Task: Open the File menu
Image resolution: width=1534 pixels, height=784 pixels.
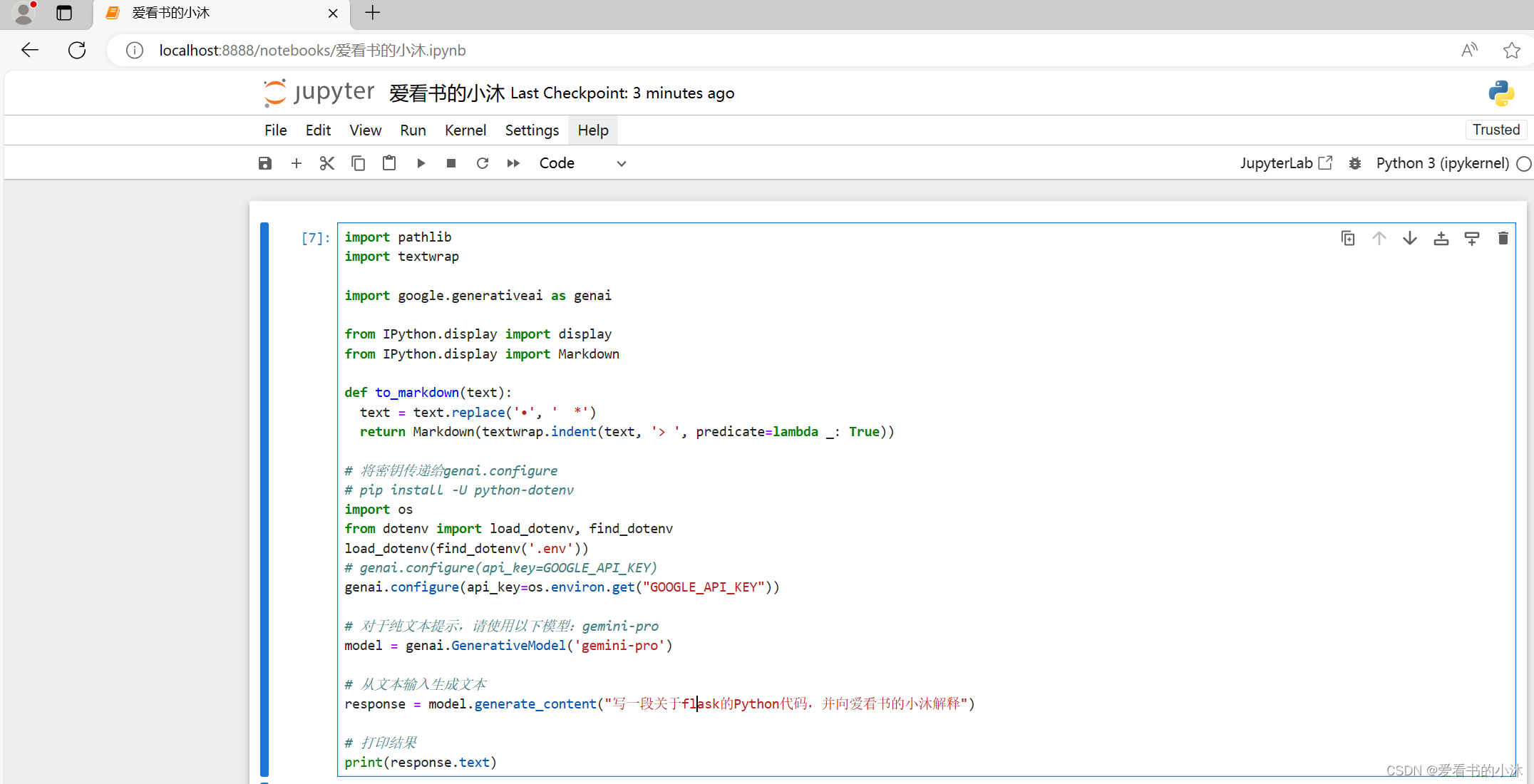Action: tap(275, 130)
